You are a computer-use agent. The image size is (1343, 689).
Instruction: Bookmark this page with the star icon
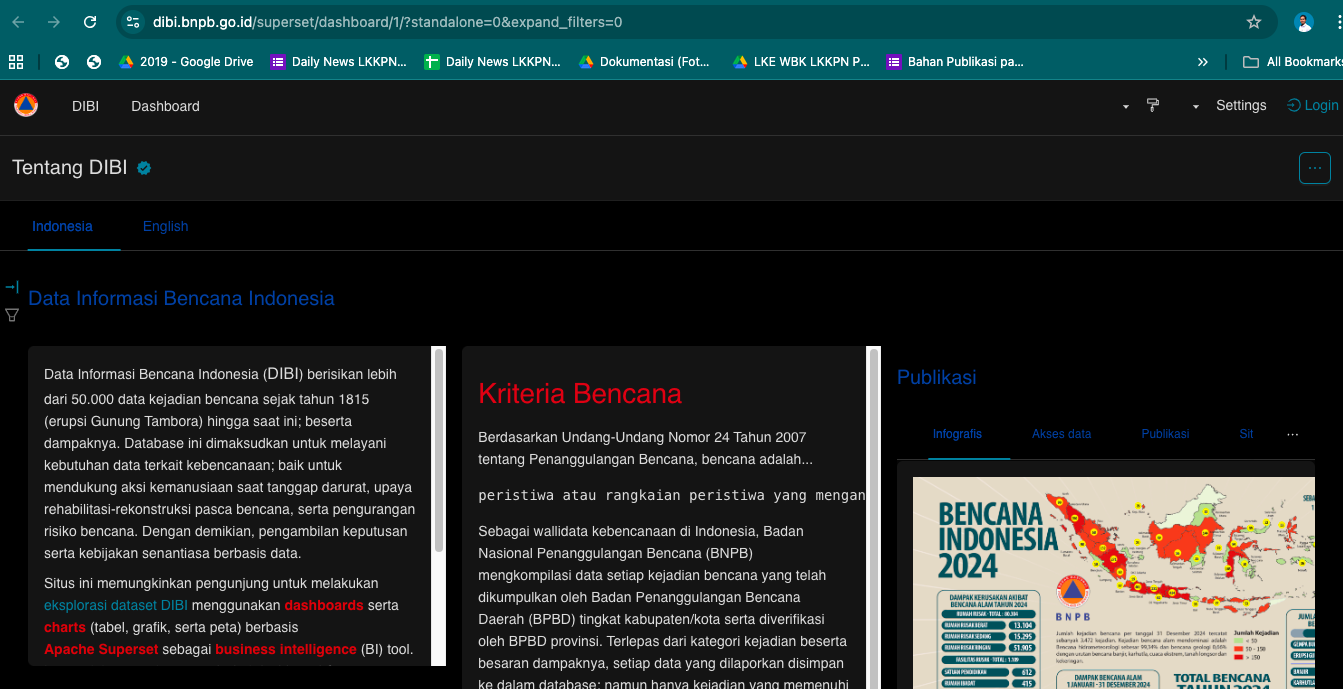tap(1253, 22)
